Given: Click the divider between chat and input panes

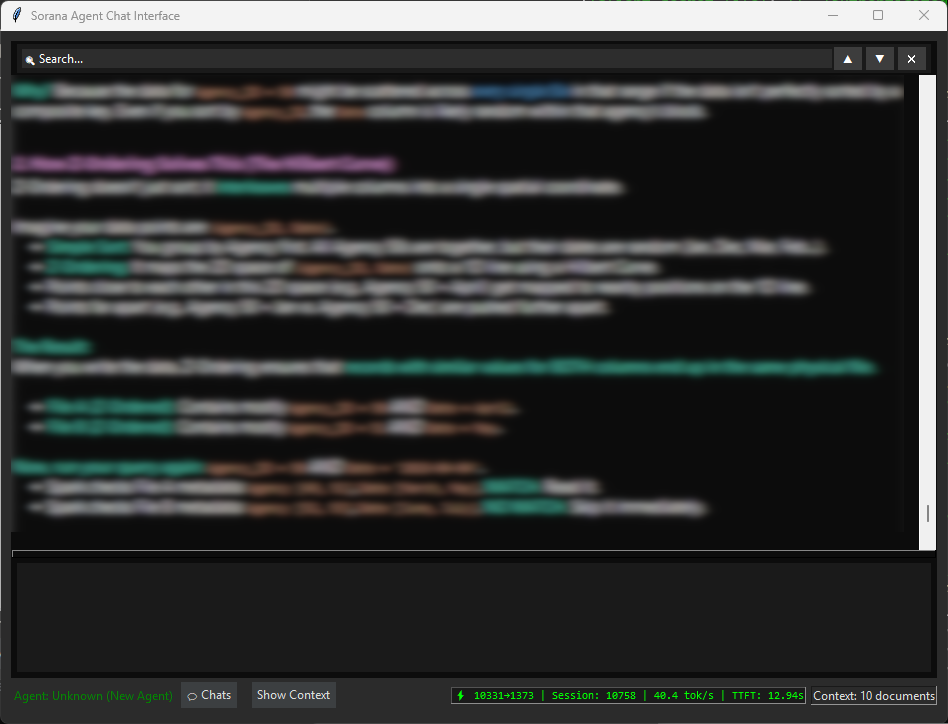Looking at the screenshot, I should pyautogui.click(x=473, y=551).
